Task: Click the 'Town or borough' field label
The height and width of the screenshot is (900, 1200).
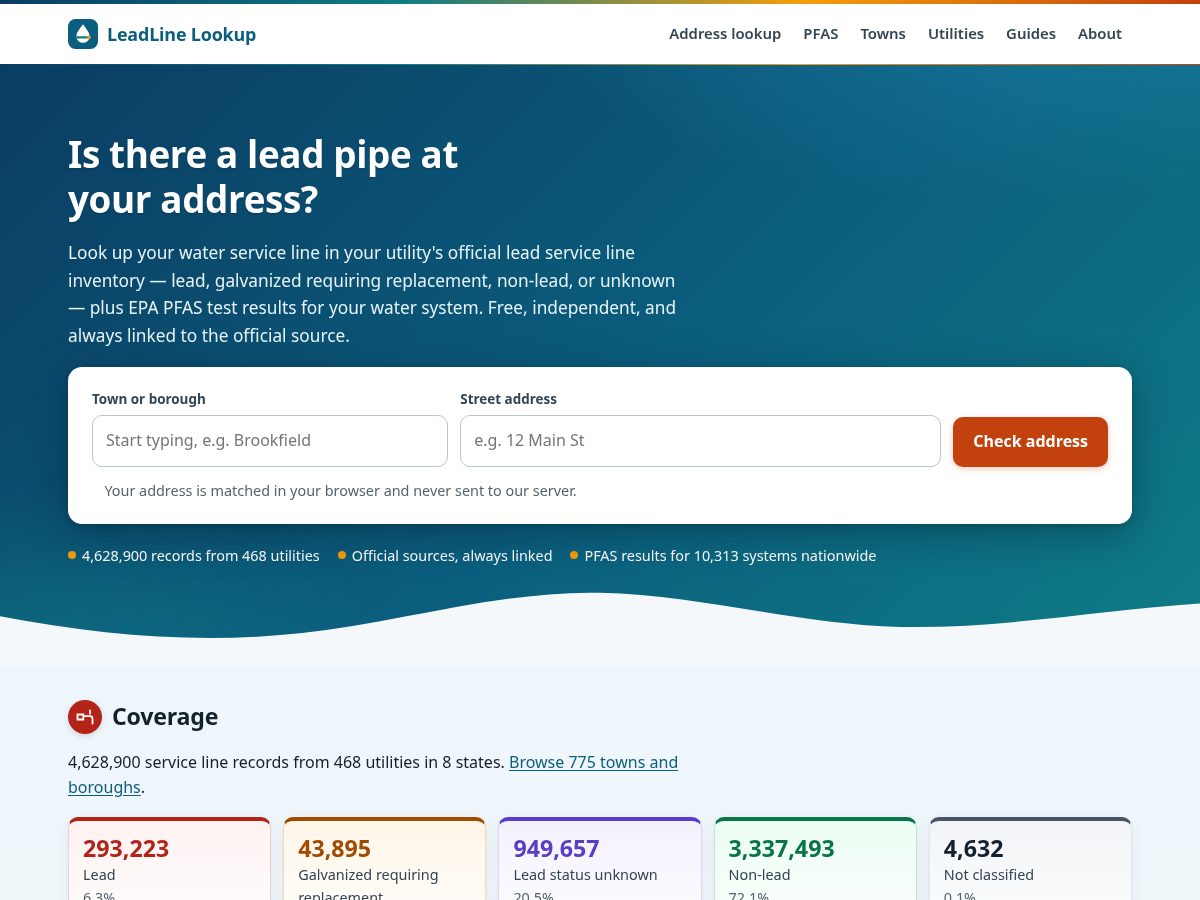Action: [149, 399]
